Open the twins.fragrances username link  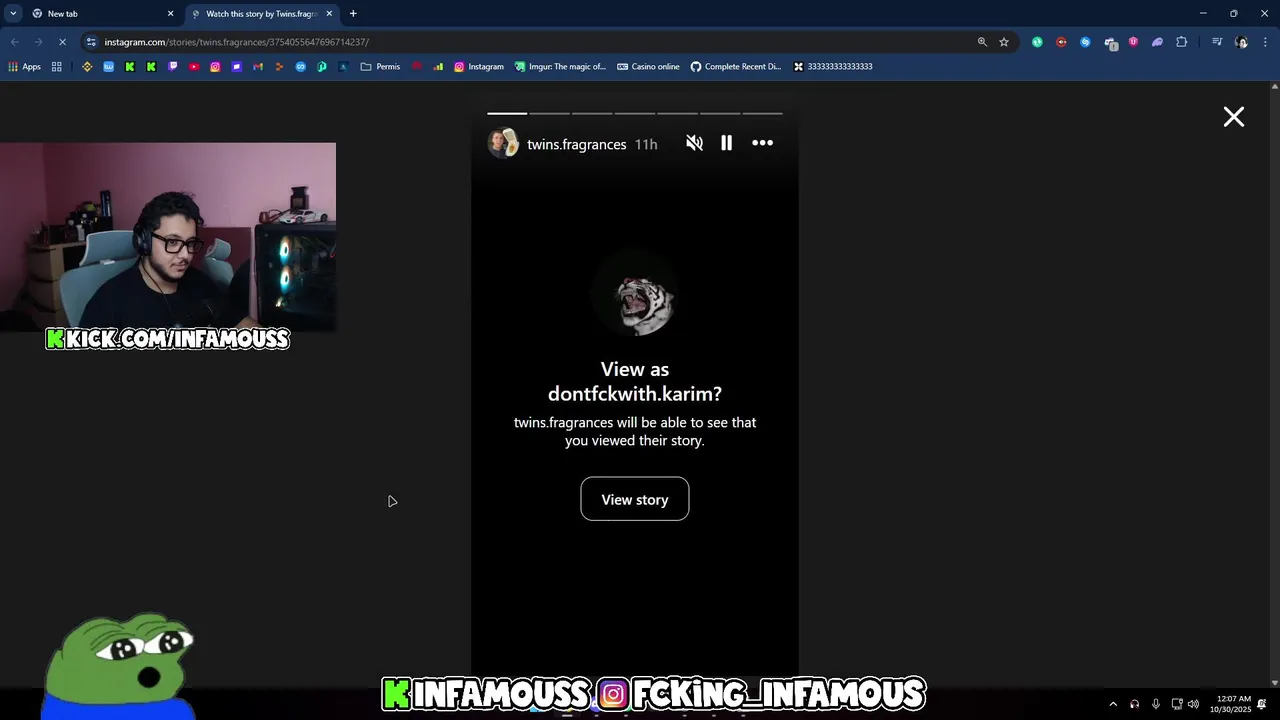coord(577,144)
